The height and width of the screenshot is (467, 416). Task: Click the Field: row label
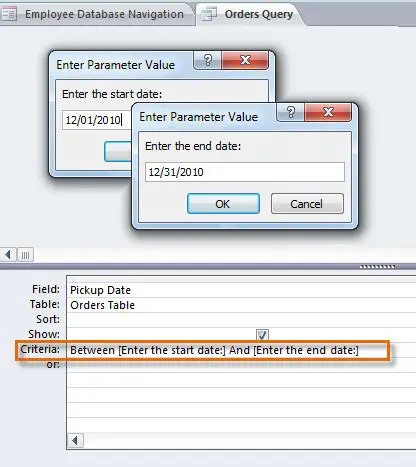[46, 289]
